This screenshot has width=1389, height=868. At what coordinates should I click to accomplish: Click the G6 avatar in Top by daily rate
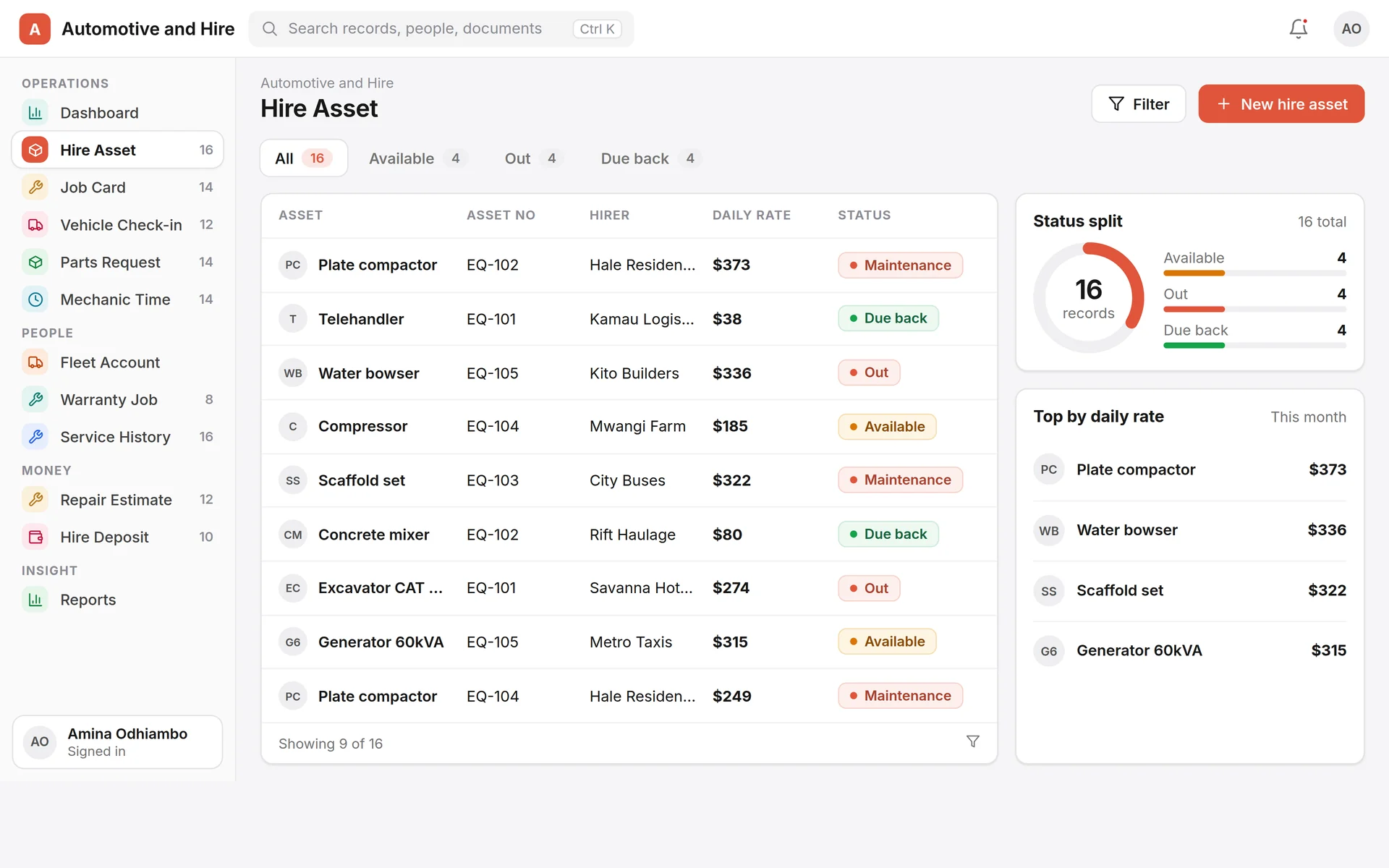(1049, 651)
